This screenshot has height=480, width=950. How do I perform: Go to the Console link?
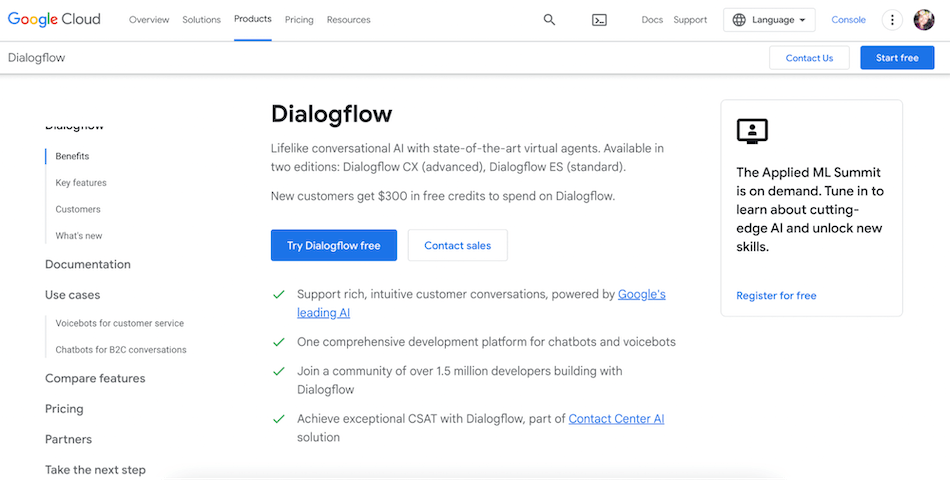coord(848,20)
